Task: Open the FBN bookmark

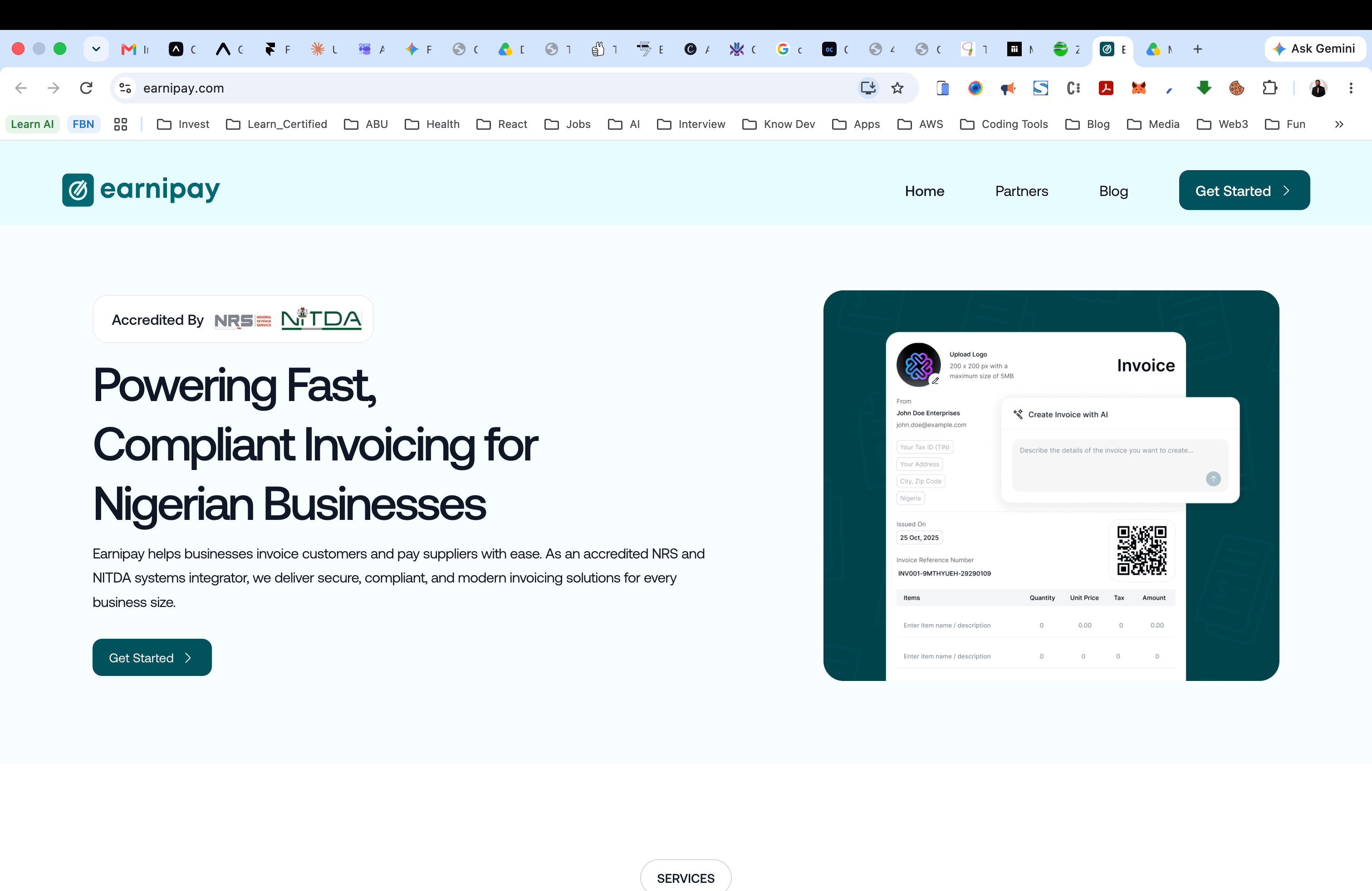Action: pos(83,124)
